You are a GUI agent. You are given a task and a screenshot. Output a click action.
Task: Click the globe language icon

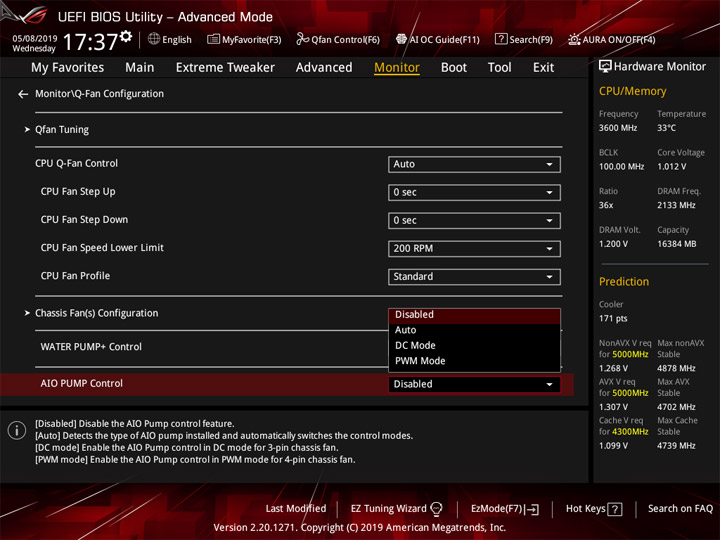(154, 39)
